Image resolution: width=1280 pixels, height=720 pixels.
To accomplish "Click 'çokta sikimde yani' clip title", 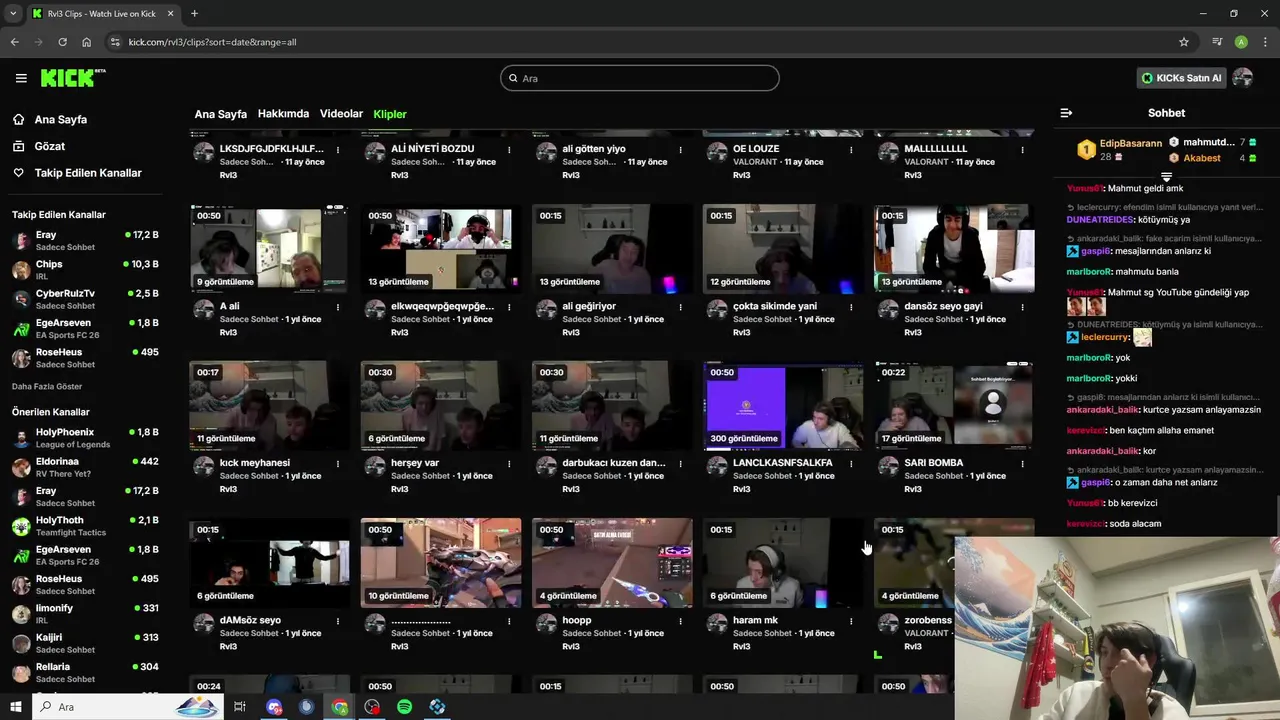I will 775,306.
